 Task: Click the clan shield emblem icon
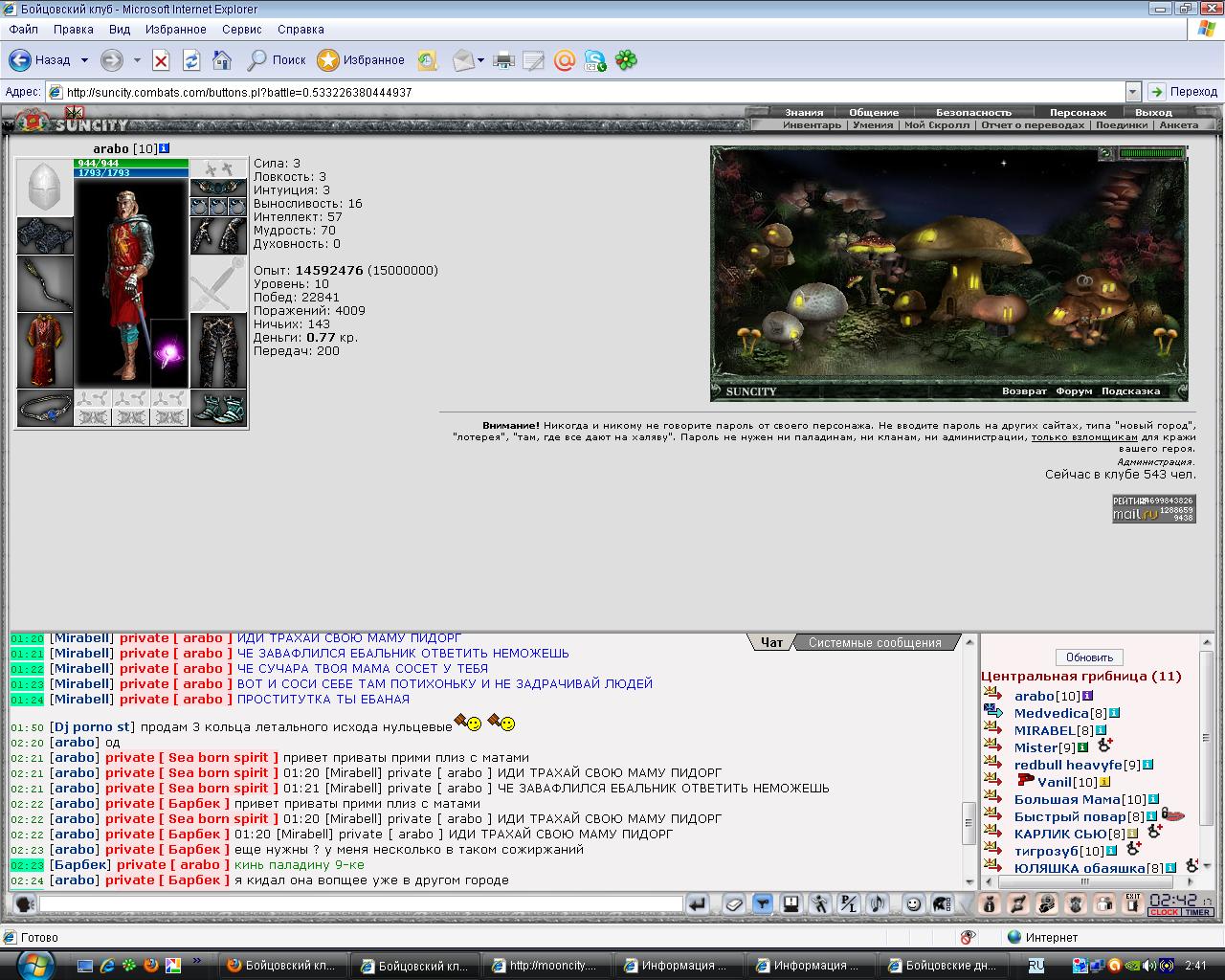[x=1076, y=904]
